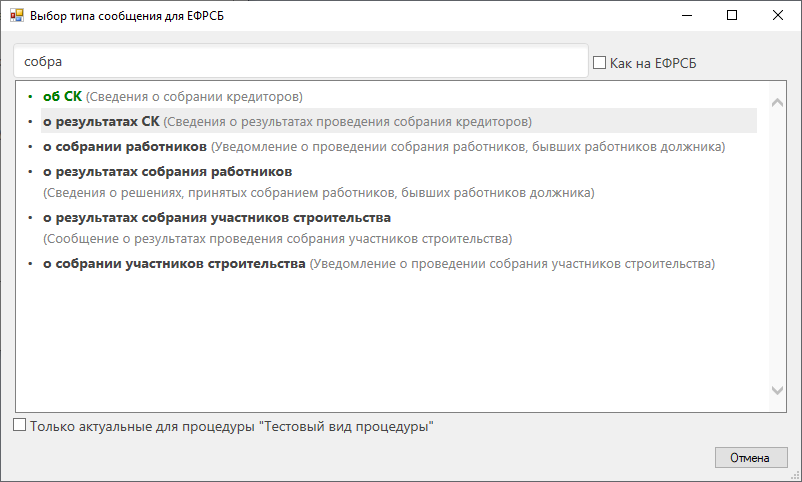Pick "о результатах собрания работников" entry
This screenshot has width=802, height=482.
[167, 172]
